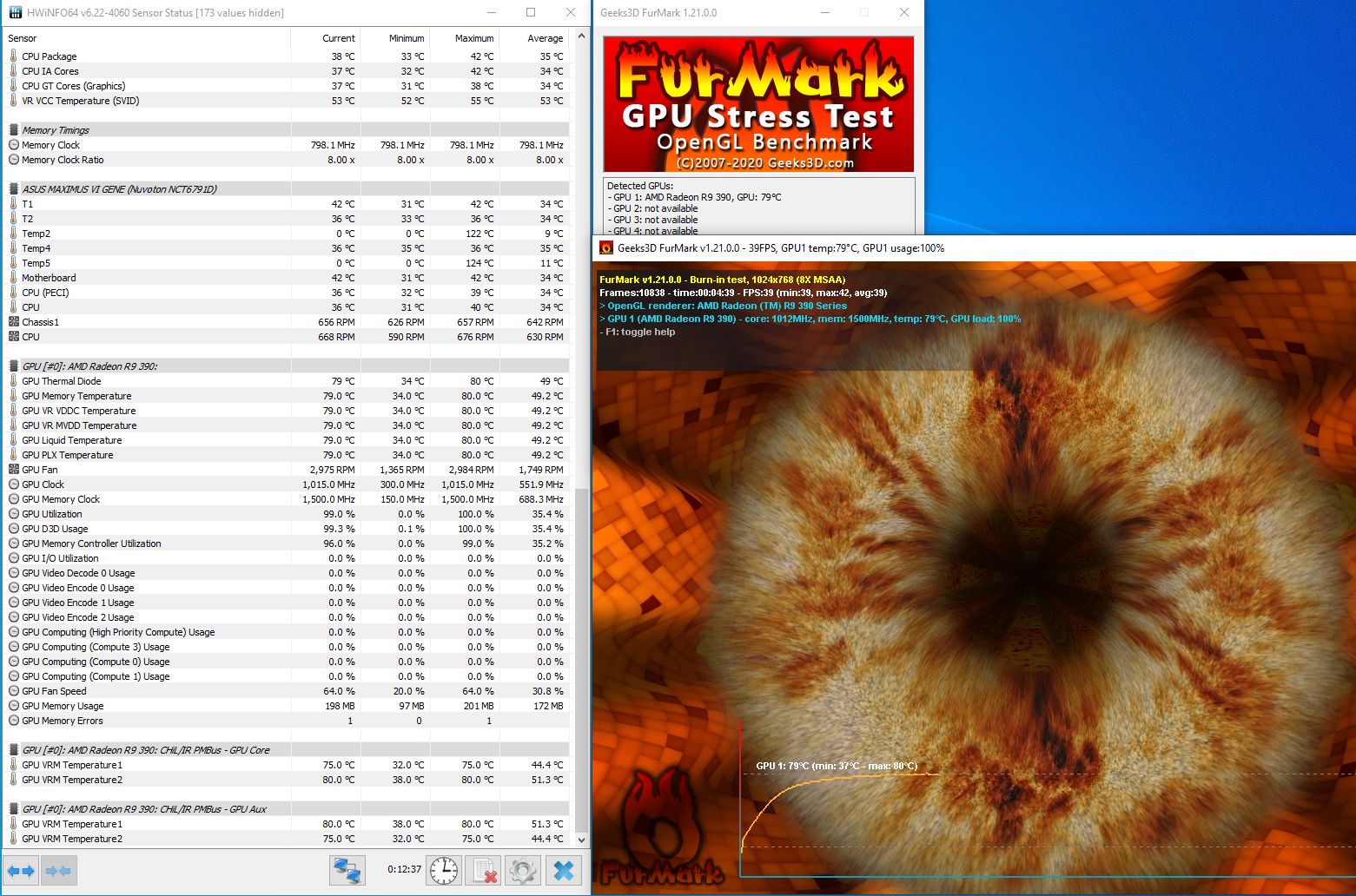Click icon beside GPU Clock row

point(13,484)
